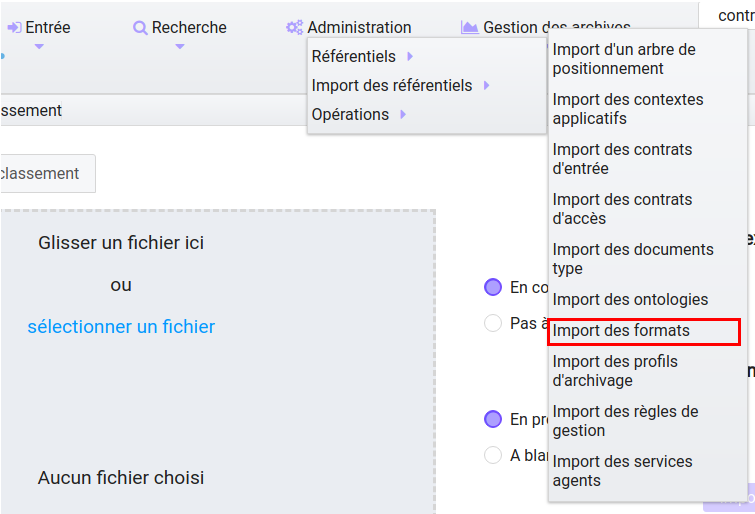Open dropdown caret under Recherche
Image resolution: width=755 pixels, height=514 pixels.
pos(180,47)
